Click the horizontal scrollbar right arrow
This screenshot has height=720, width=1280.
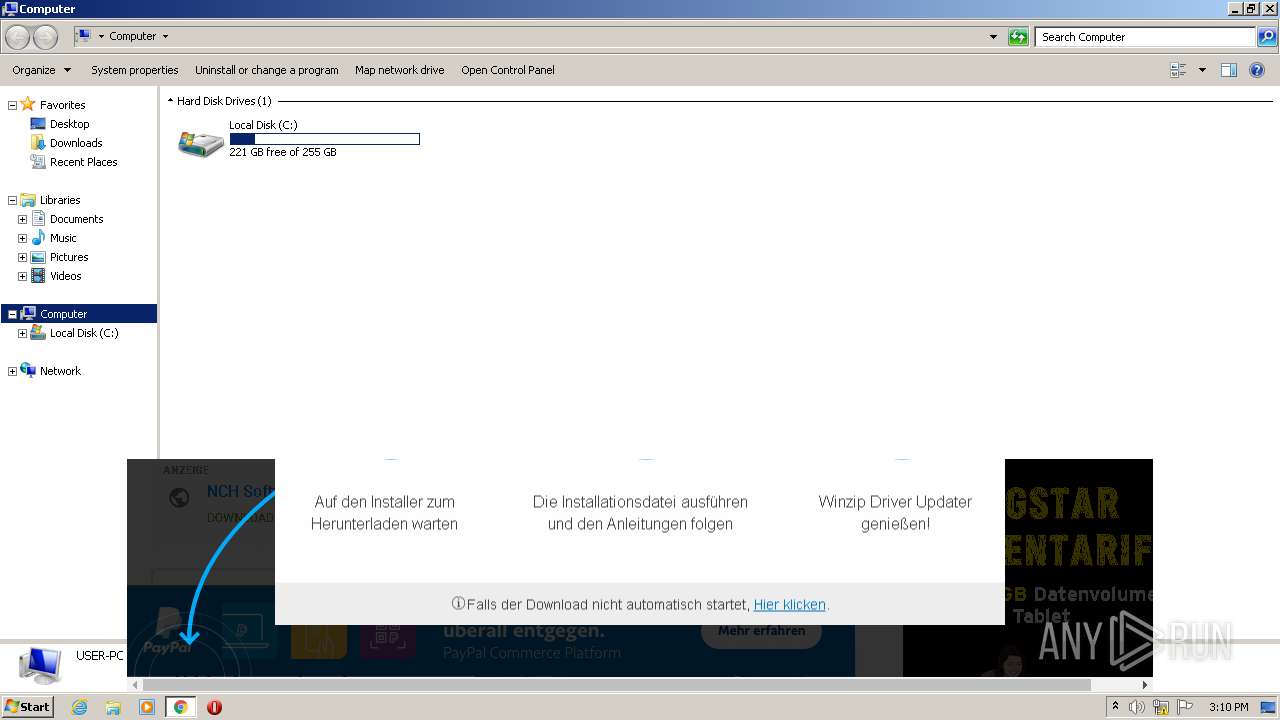1145,685
